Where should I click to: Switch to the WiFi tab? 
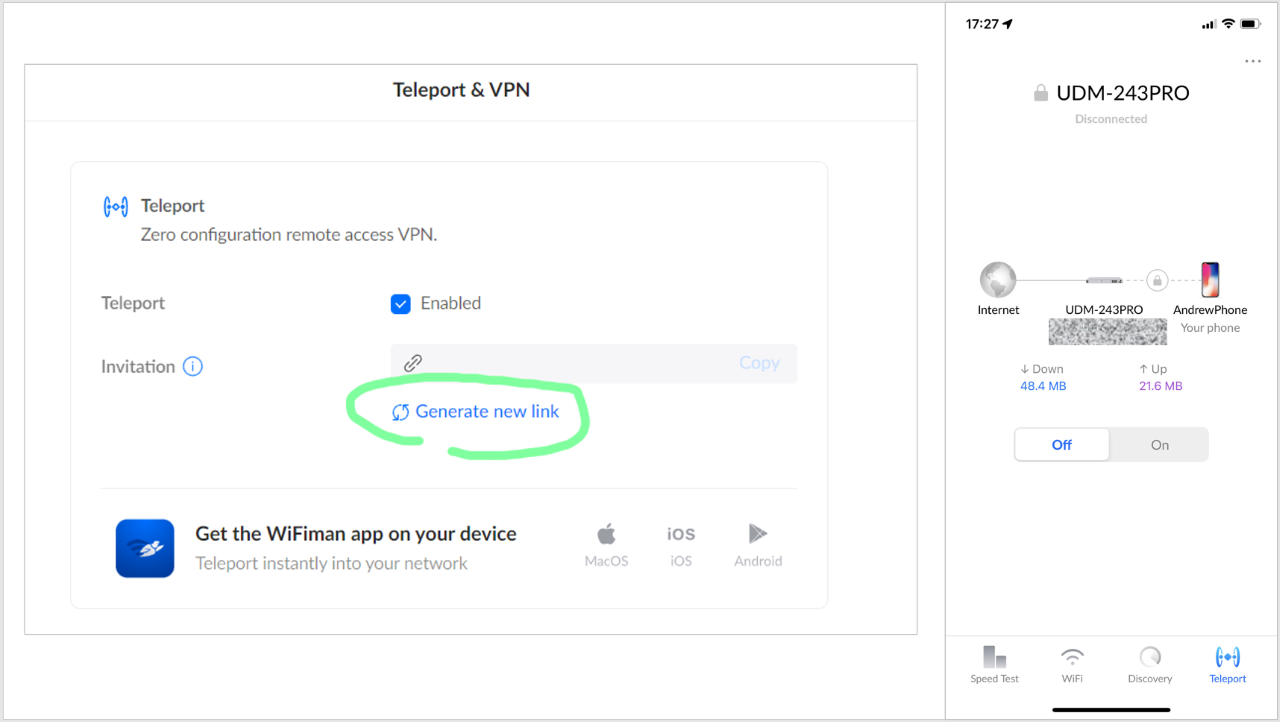click(x=1072, y=664)
